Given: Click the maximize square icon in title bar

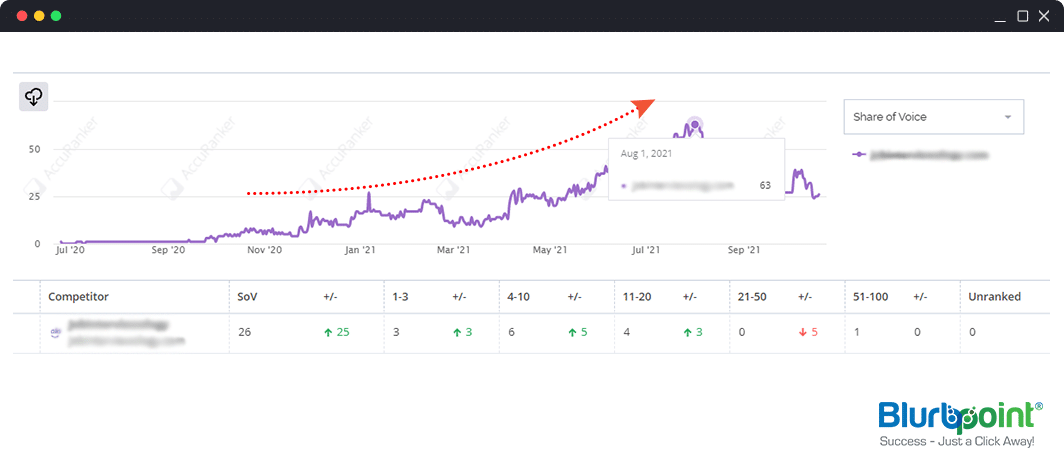Looking at the screenshot, I should point(1022,16).
